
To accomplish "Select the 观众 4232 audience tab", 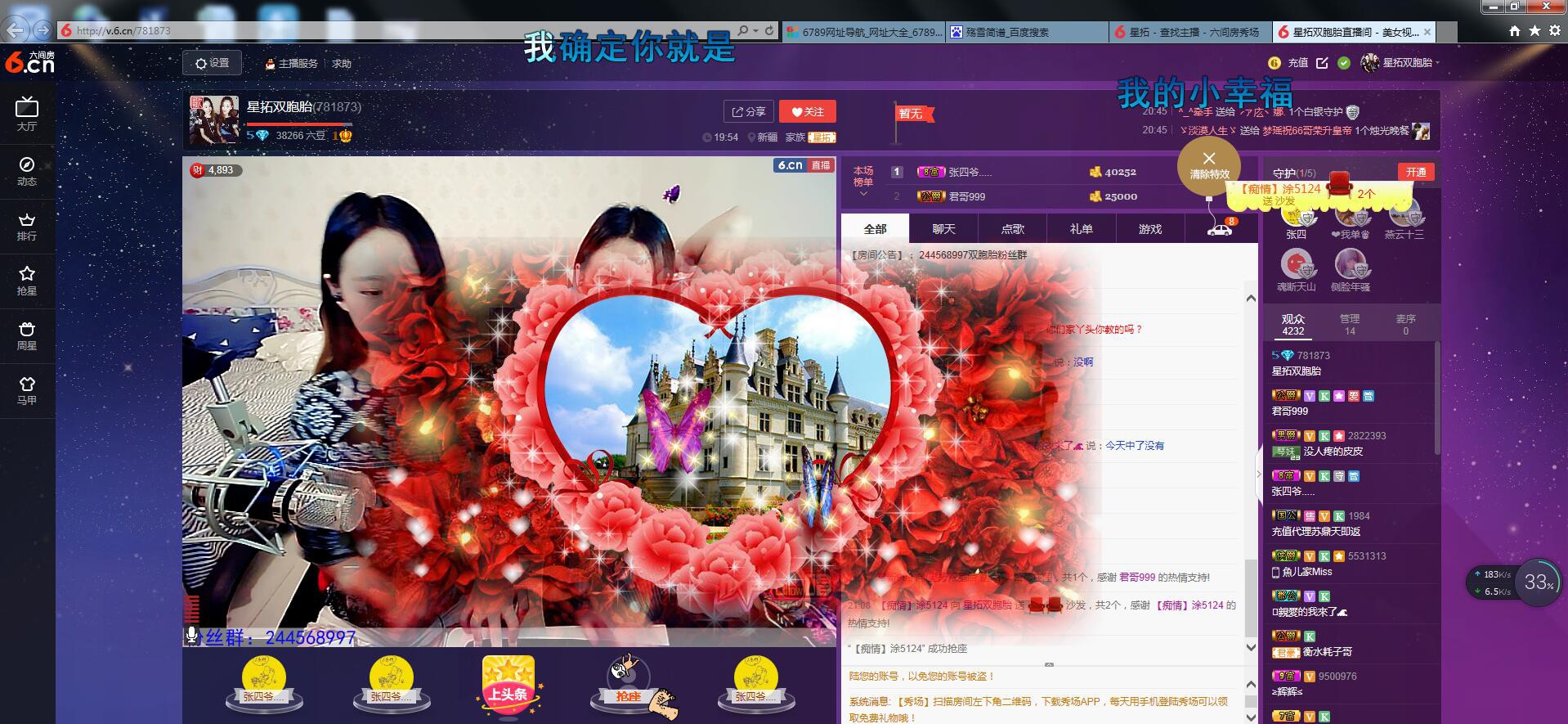I will [x=1293, y=325].
